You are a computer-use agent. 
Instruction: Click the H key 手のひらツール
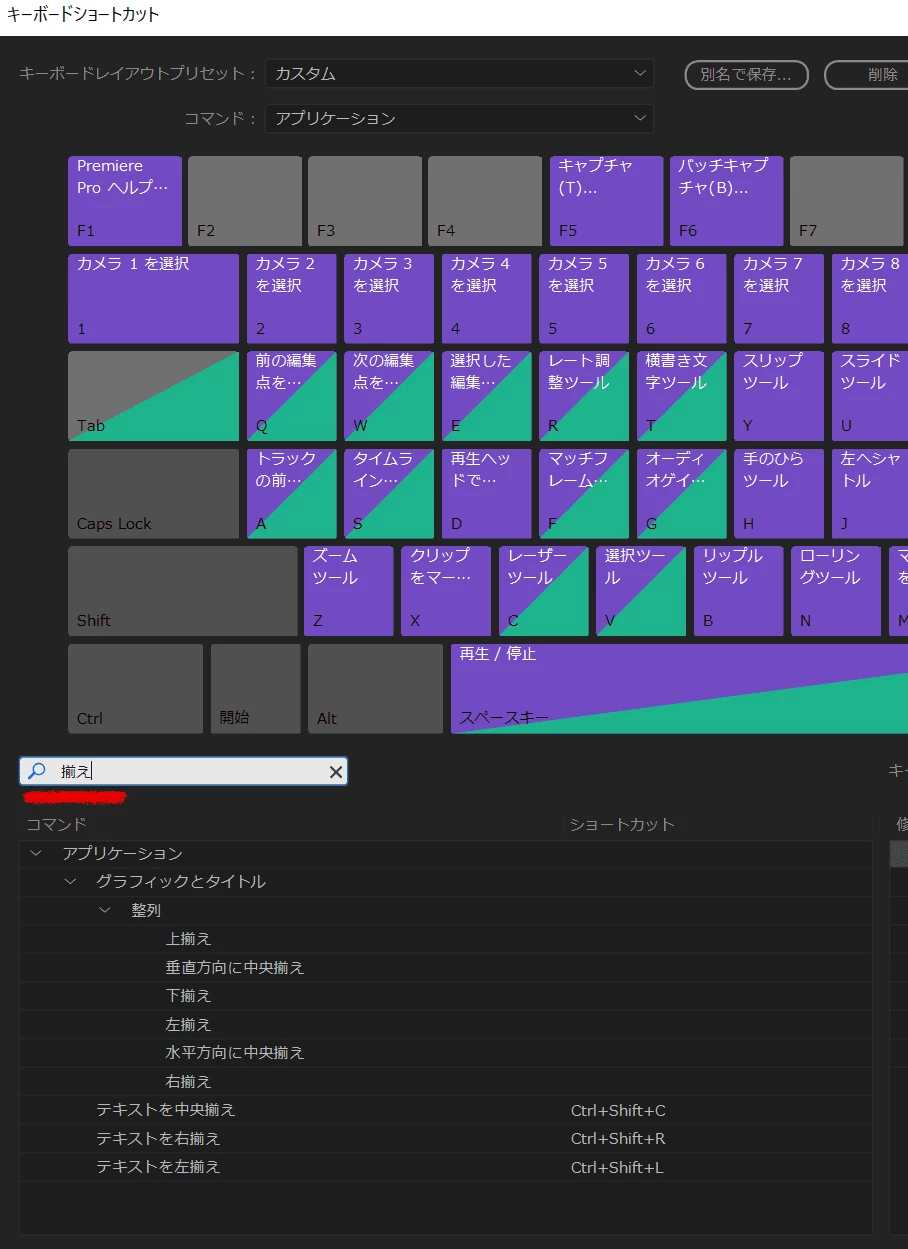click(x=779, y=494)
